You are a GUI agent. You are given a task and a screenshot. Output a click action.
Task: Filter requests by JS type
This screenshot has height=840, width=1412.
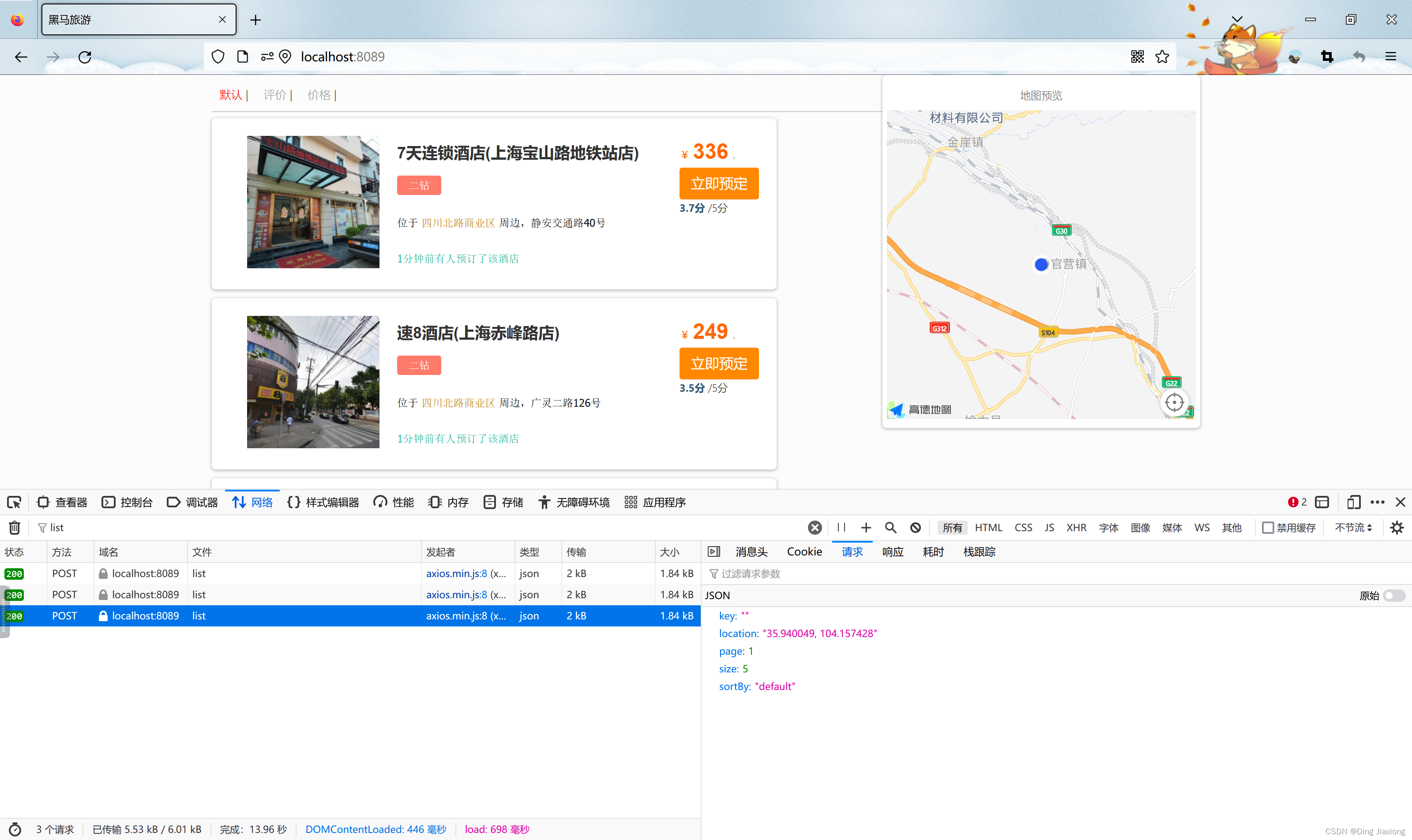coord(1049,528)
